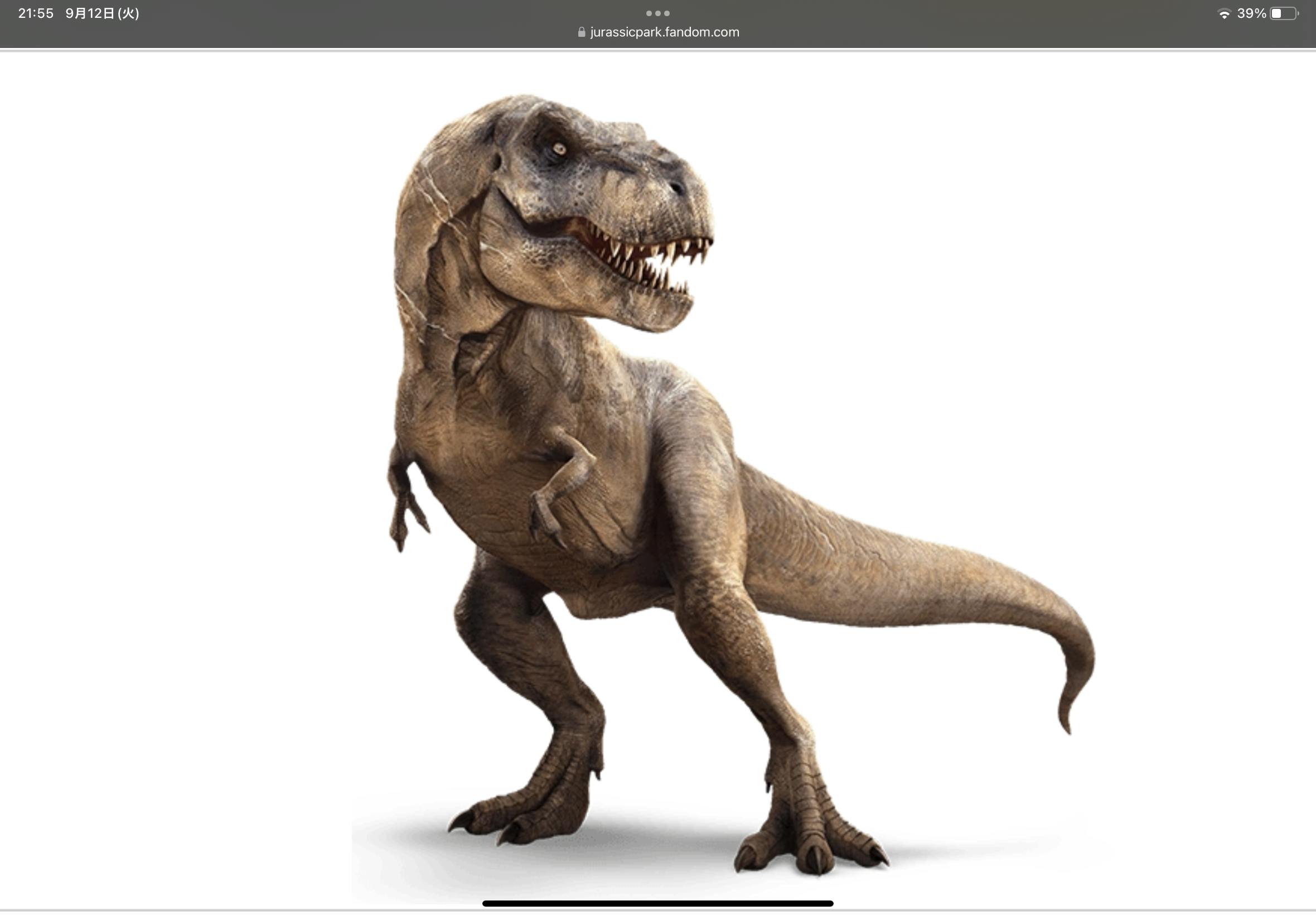Tap the battery icon in status bar
This screenshot has width=1316, height=915.
(1283, 14)
